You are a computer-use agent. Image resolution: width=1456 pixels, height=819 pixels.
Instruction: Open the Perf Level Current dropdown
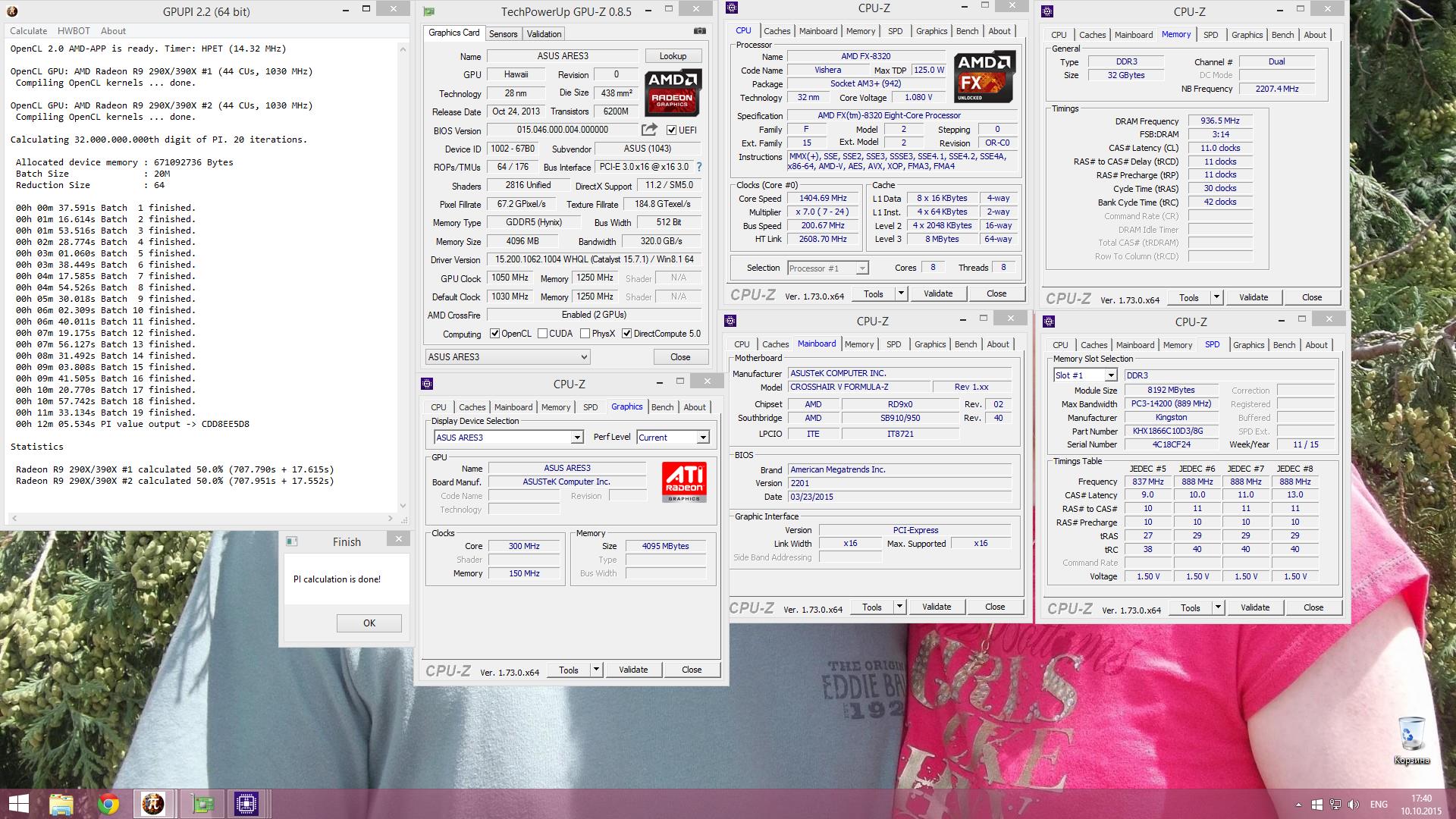[673, 438]
